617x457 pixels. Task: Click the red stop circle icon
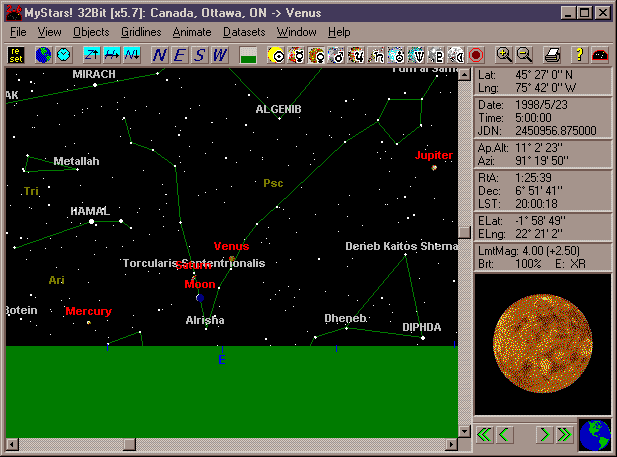coord(476,54)
